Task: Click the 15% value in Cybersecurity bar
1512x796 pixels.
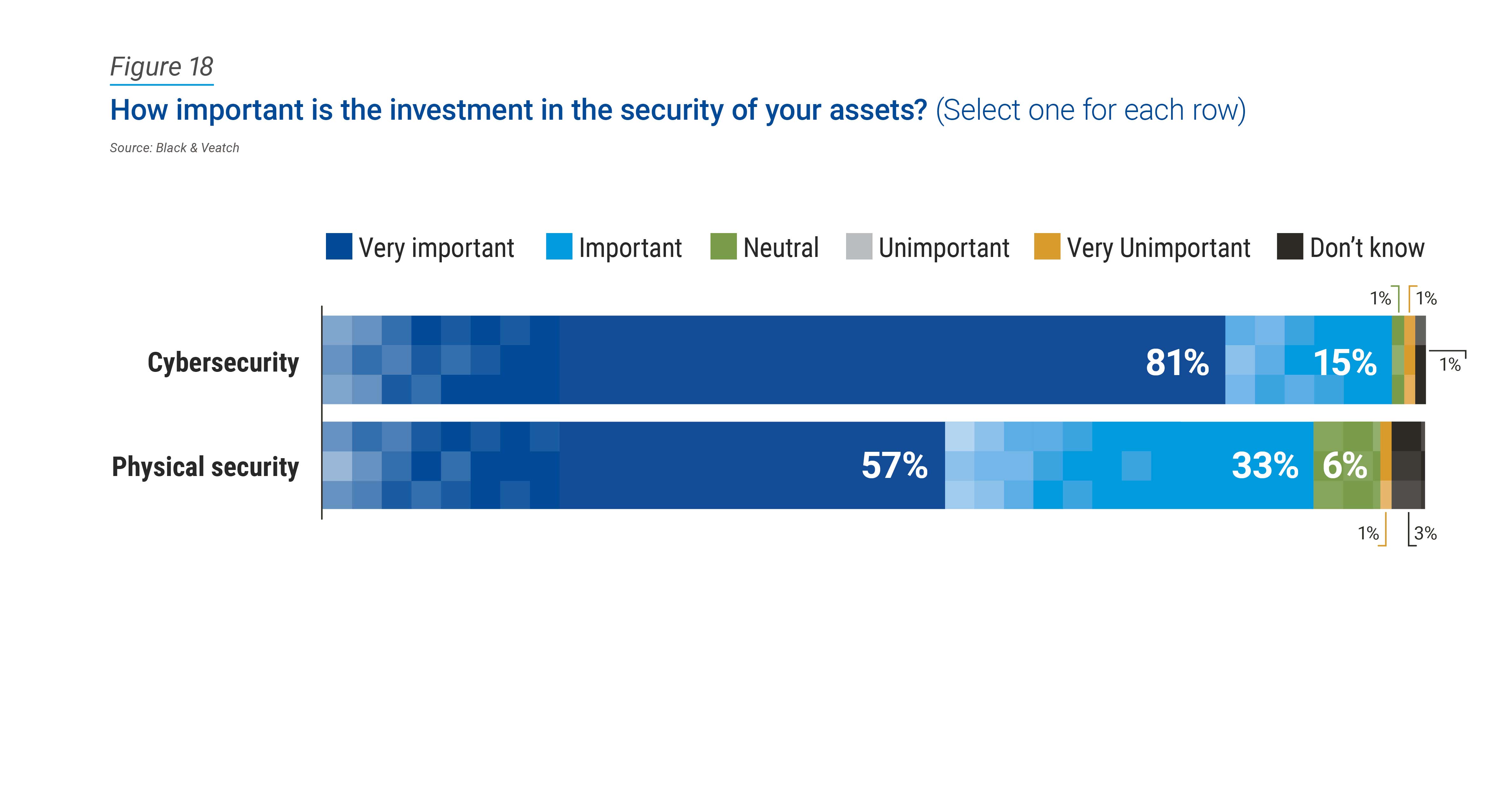Action: coord(1345,362)
